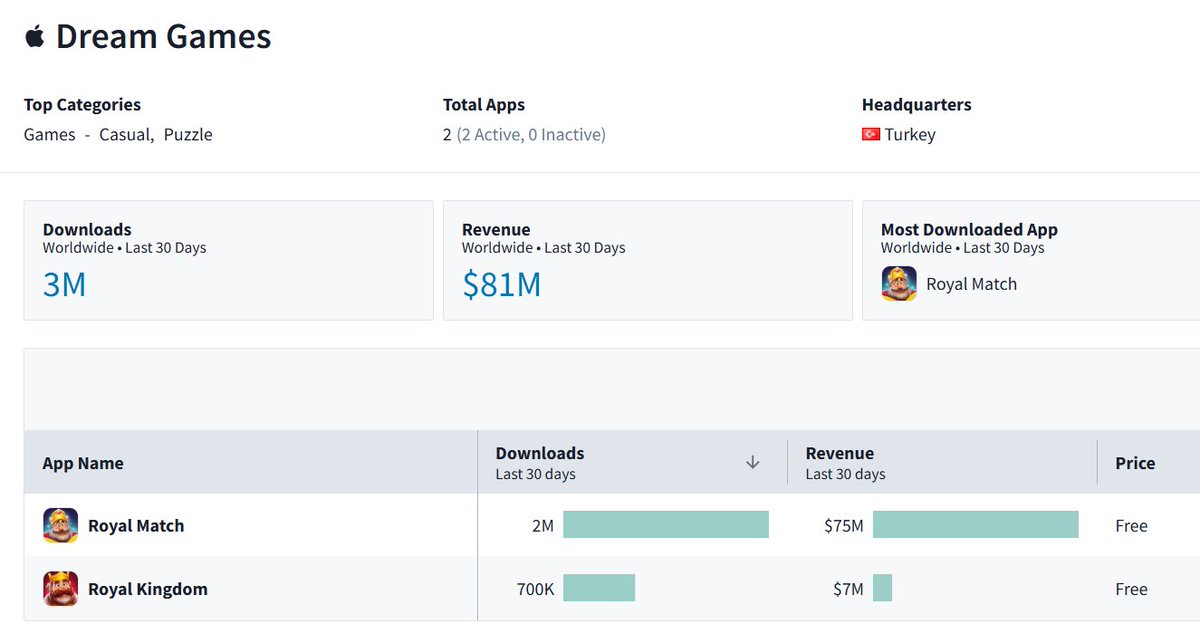1200x643 pixels.
Task: Click the Turkey headquarters text
Action: pyautogui.click(x=910, y=134)
